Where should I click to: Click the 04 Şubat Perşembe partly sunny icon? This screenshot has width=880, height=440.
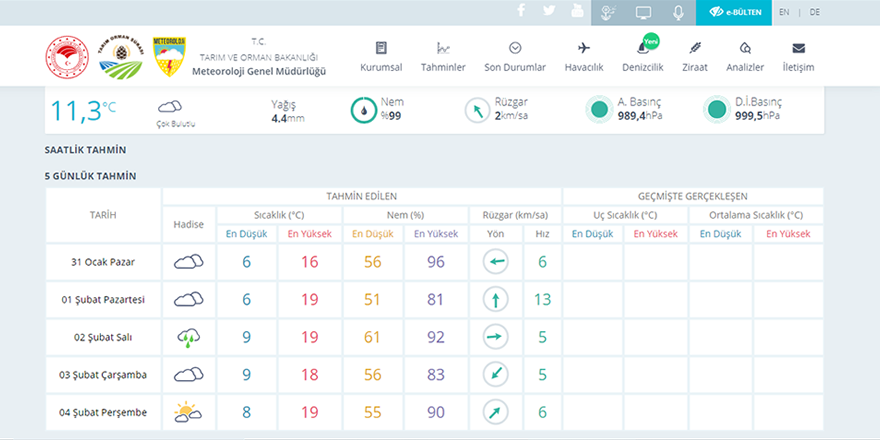[188, 412]
